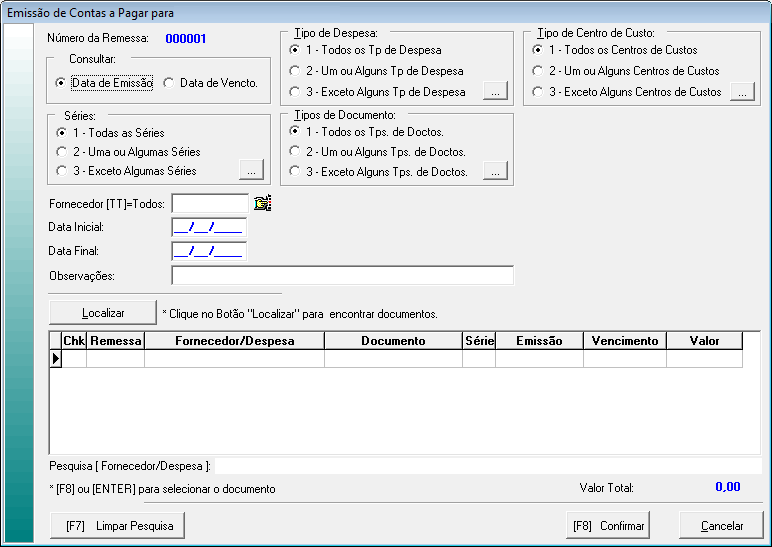Choose 2 - Um ou Alguns Tps. de Doctos.

295,152
